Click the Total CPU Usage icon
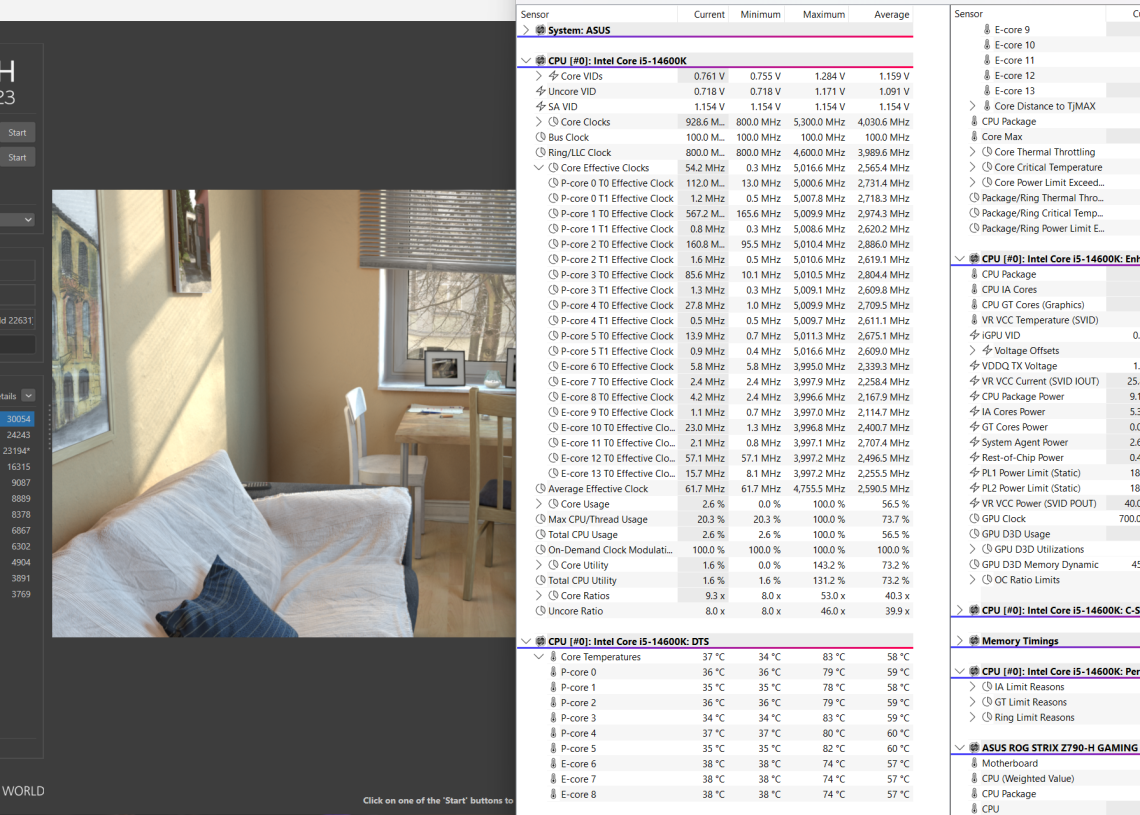Screen dimensions: 1140x815 [x=540, y=534]
